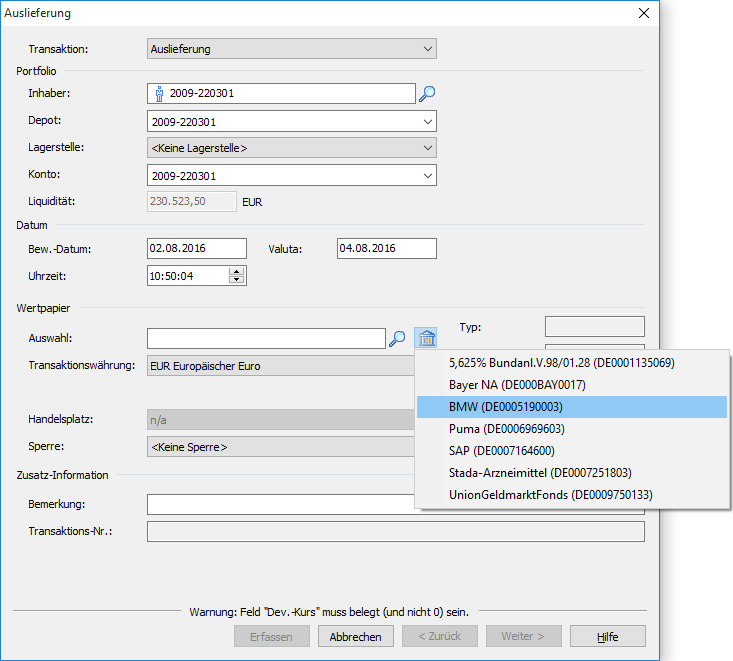Close the Auslieferung dialog window
This screenshot has height=661, width=733.
(x=644, y=13)
